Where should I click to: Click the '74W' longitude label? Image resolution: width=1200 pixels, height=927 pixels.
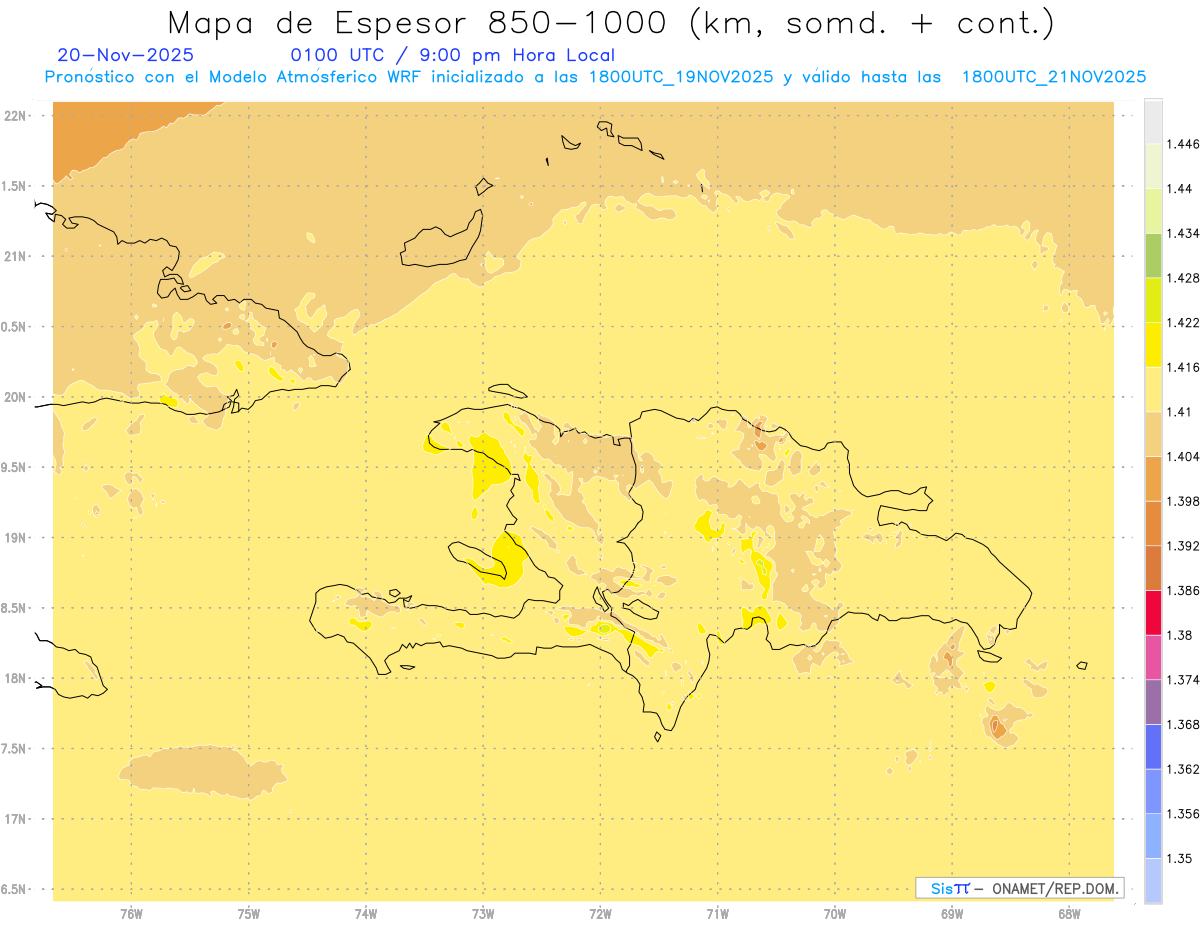coord(366,914)
